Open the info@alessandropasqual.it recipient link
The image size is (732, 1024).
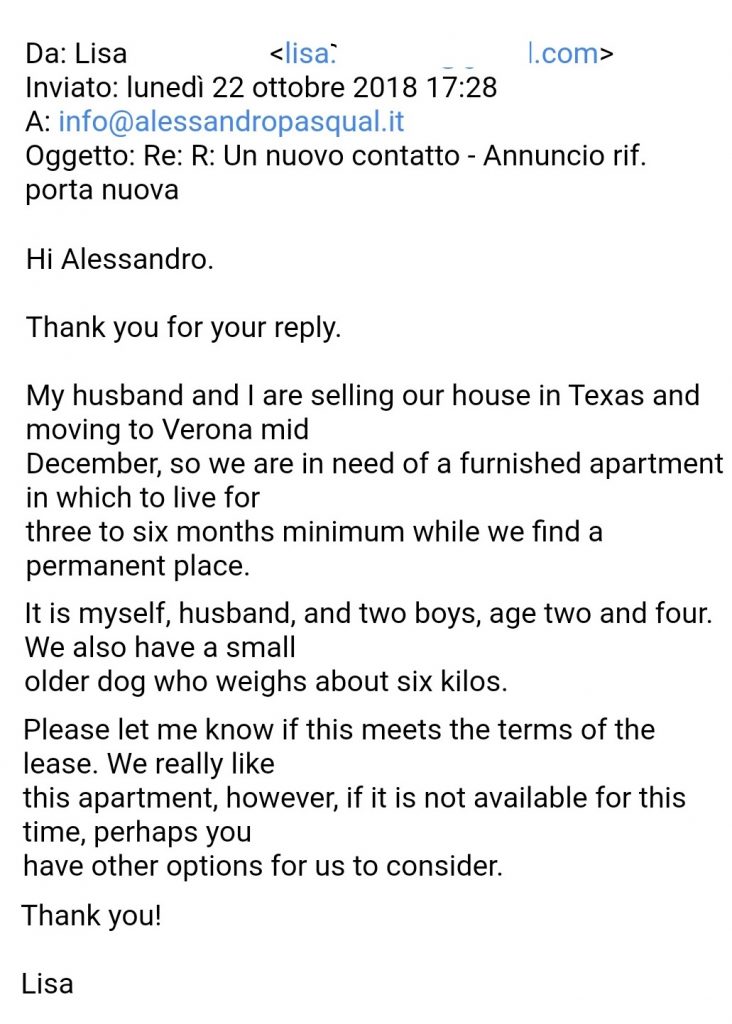pos(231,122)
